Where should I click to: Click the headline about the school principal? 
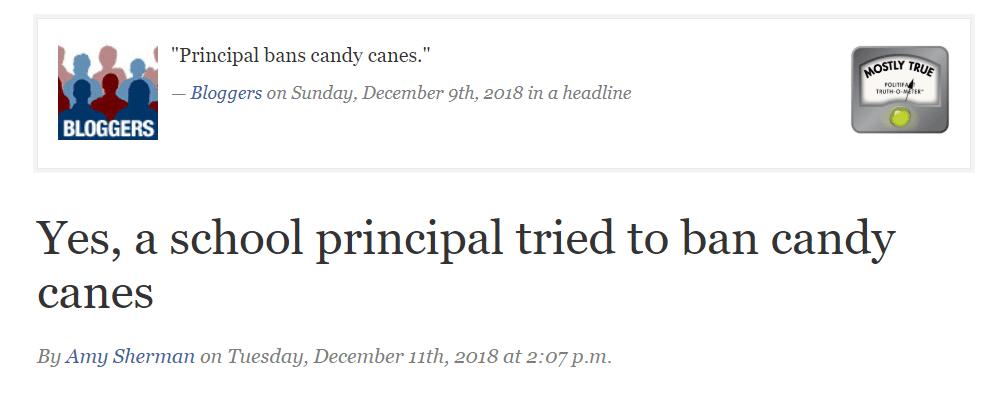[466, 265]
